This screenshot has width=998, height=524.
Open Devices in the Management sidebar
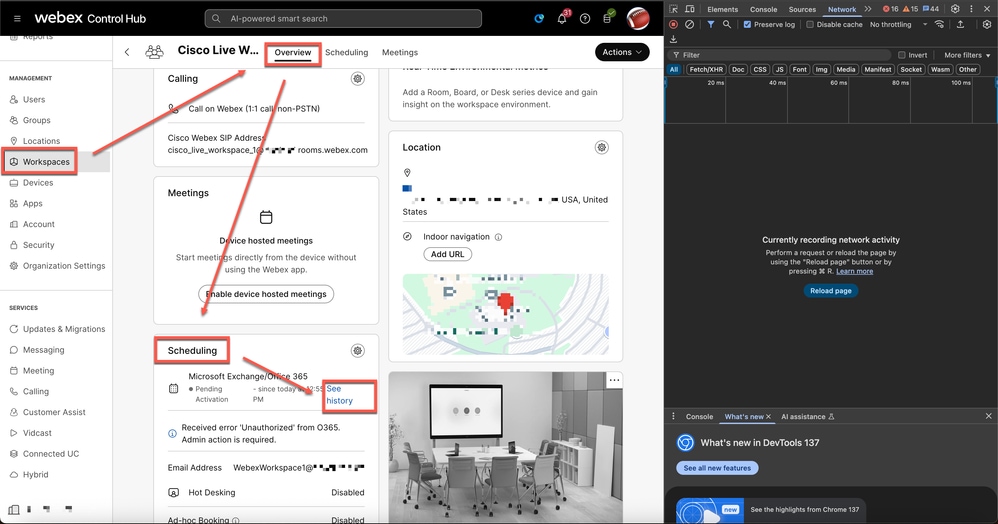(38, 183)
